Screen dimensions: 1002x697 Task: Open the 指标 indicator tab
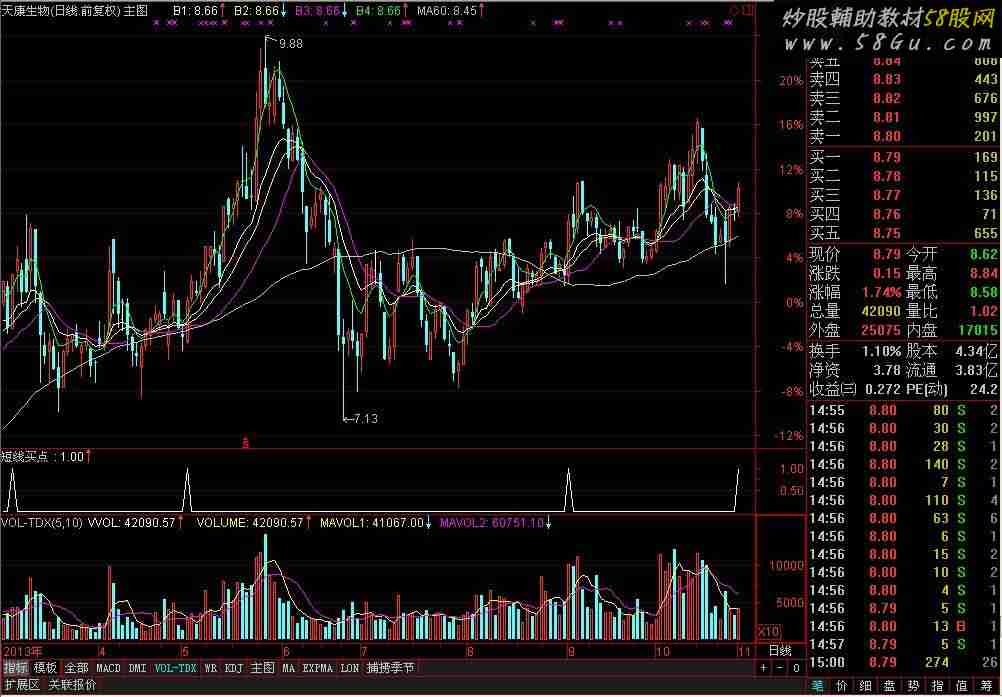click(15, 668)
